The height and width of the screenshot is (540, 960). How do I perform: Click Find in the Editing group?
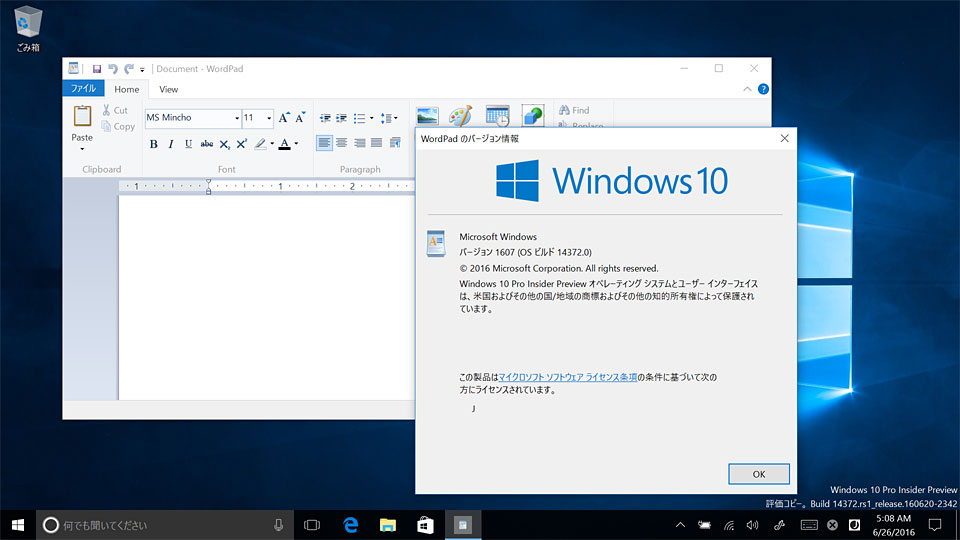click(x=574, y=110)
